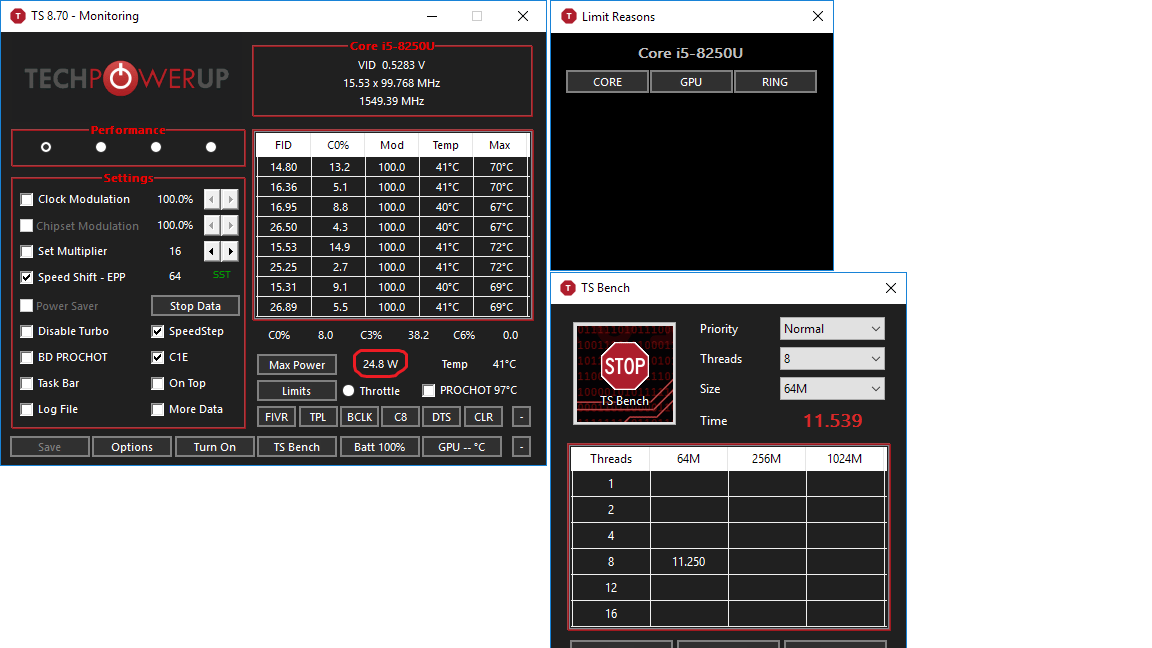Click Threads row 16 in bench table
This screenshot has height=648, width=1152.
tap(728, 613)
